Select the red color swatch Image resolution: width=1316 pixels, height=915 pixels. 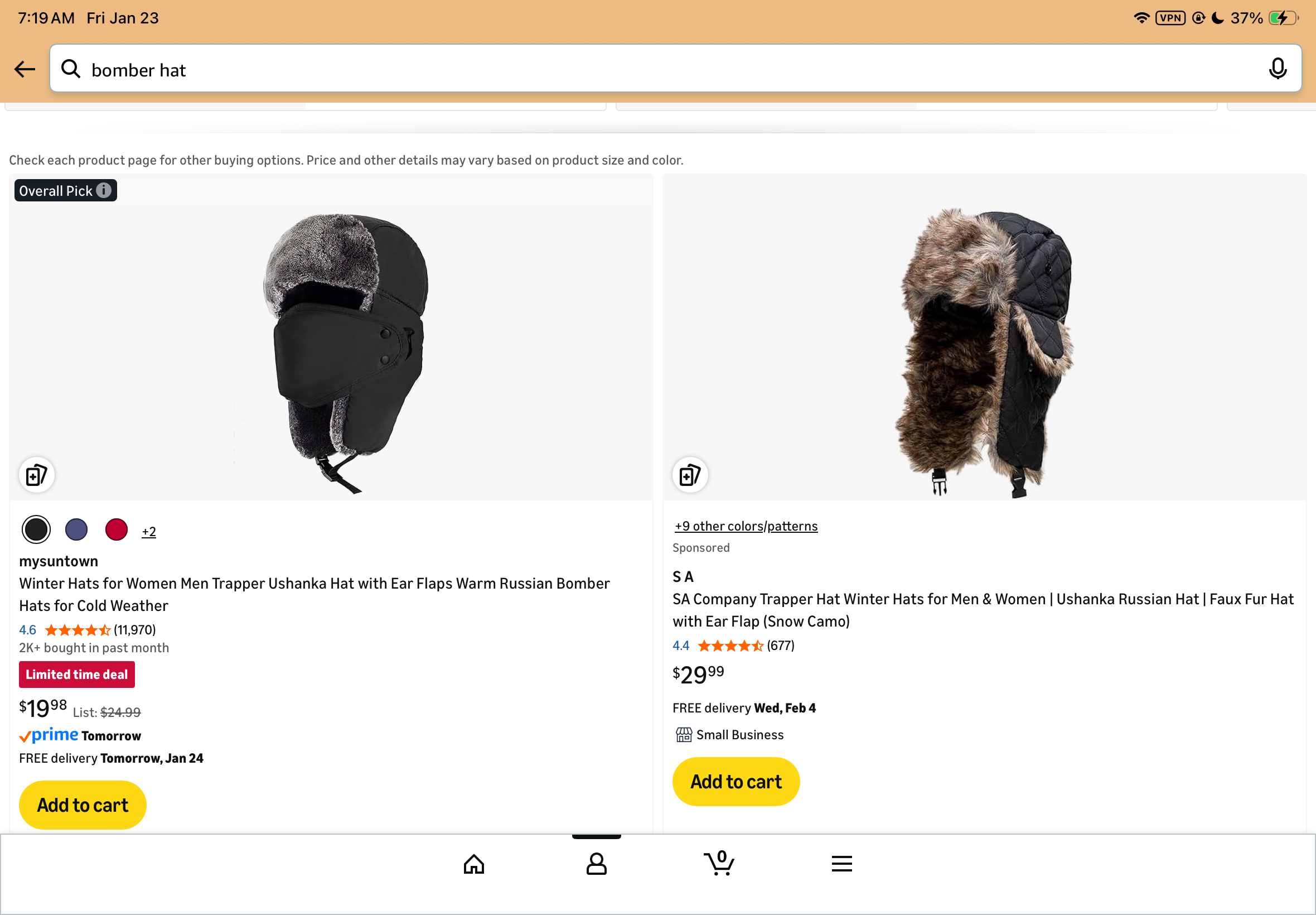pos(117,529)
